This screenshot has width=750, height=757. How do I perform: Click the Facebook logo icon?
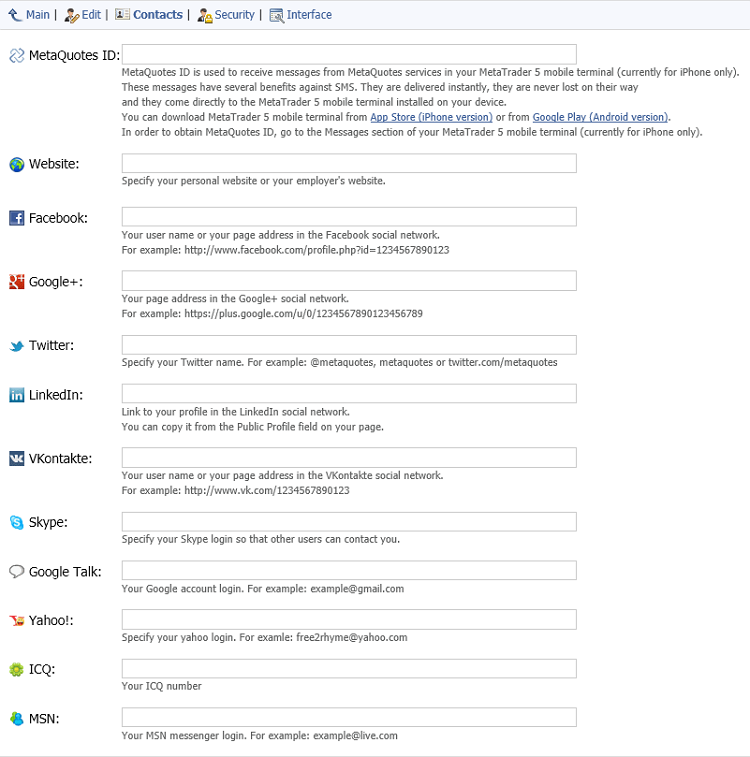[x=16, y=218]
